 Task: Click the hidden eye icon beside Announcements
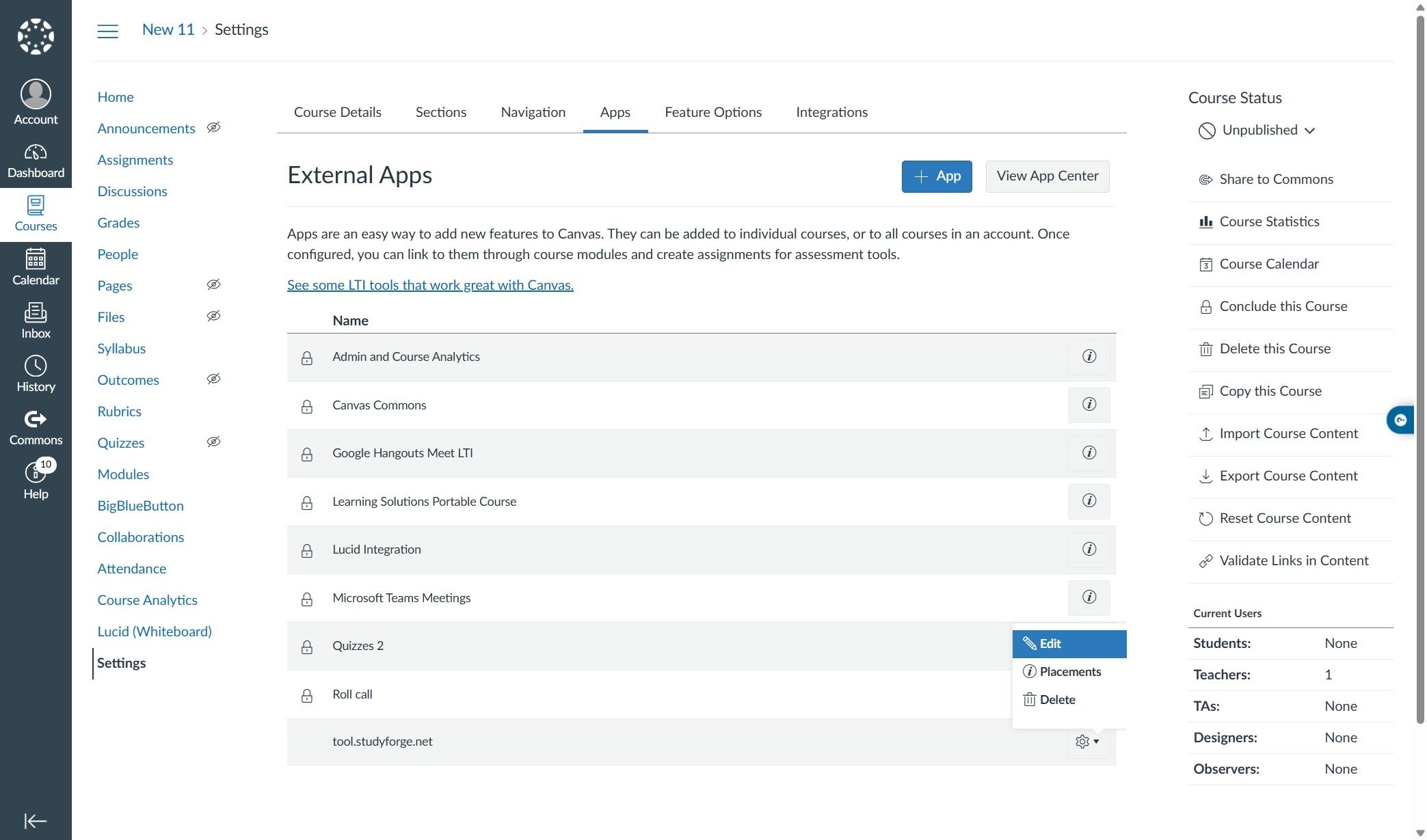(213, 128)
